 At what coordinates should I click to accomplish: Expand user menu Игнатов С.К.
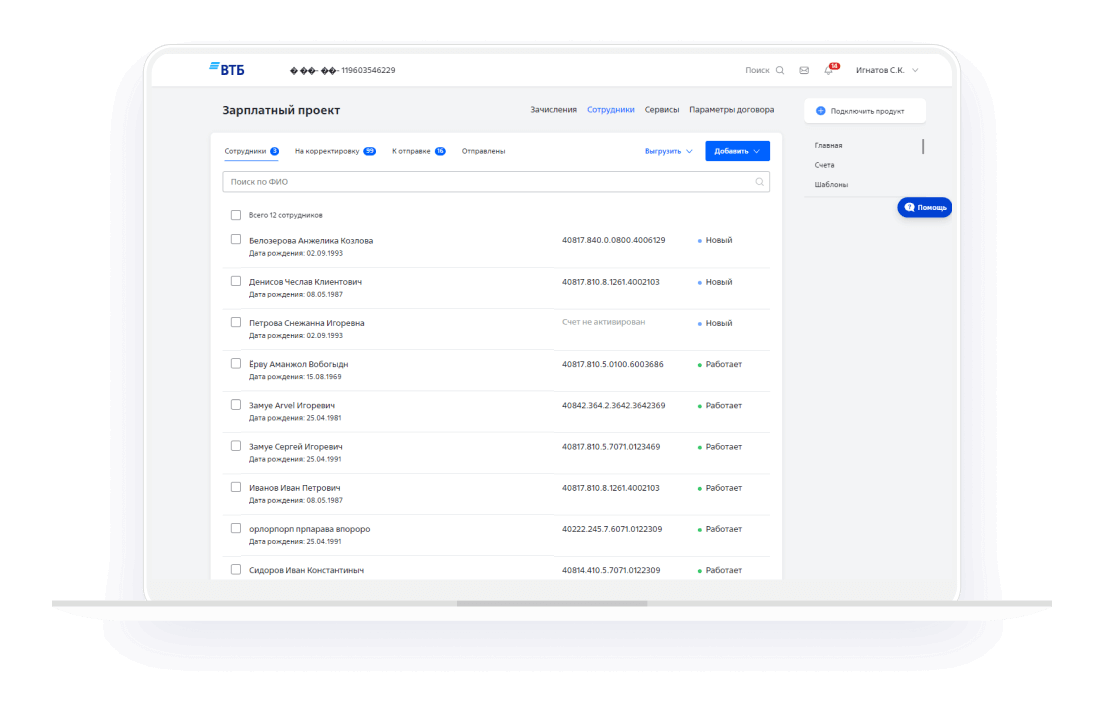(886, 70)
